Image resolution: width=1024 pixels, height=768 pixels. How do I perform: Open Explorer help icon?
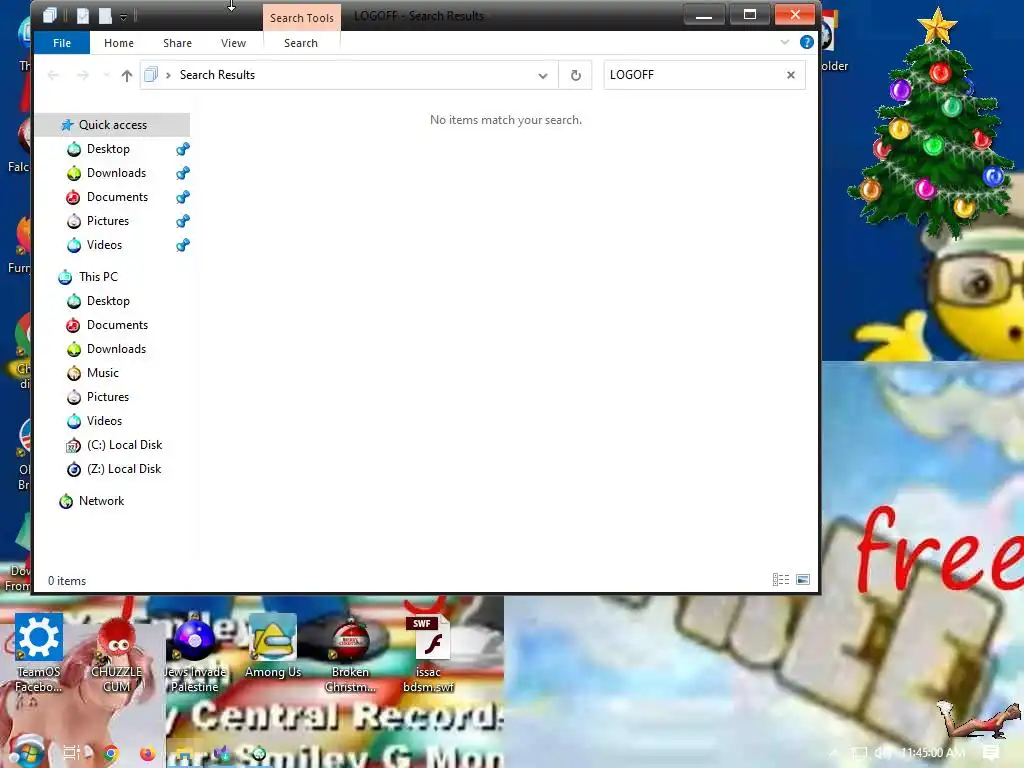[807, 42]
